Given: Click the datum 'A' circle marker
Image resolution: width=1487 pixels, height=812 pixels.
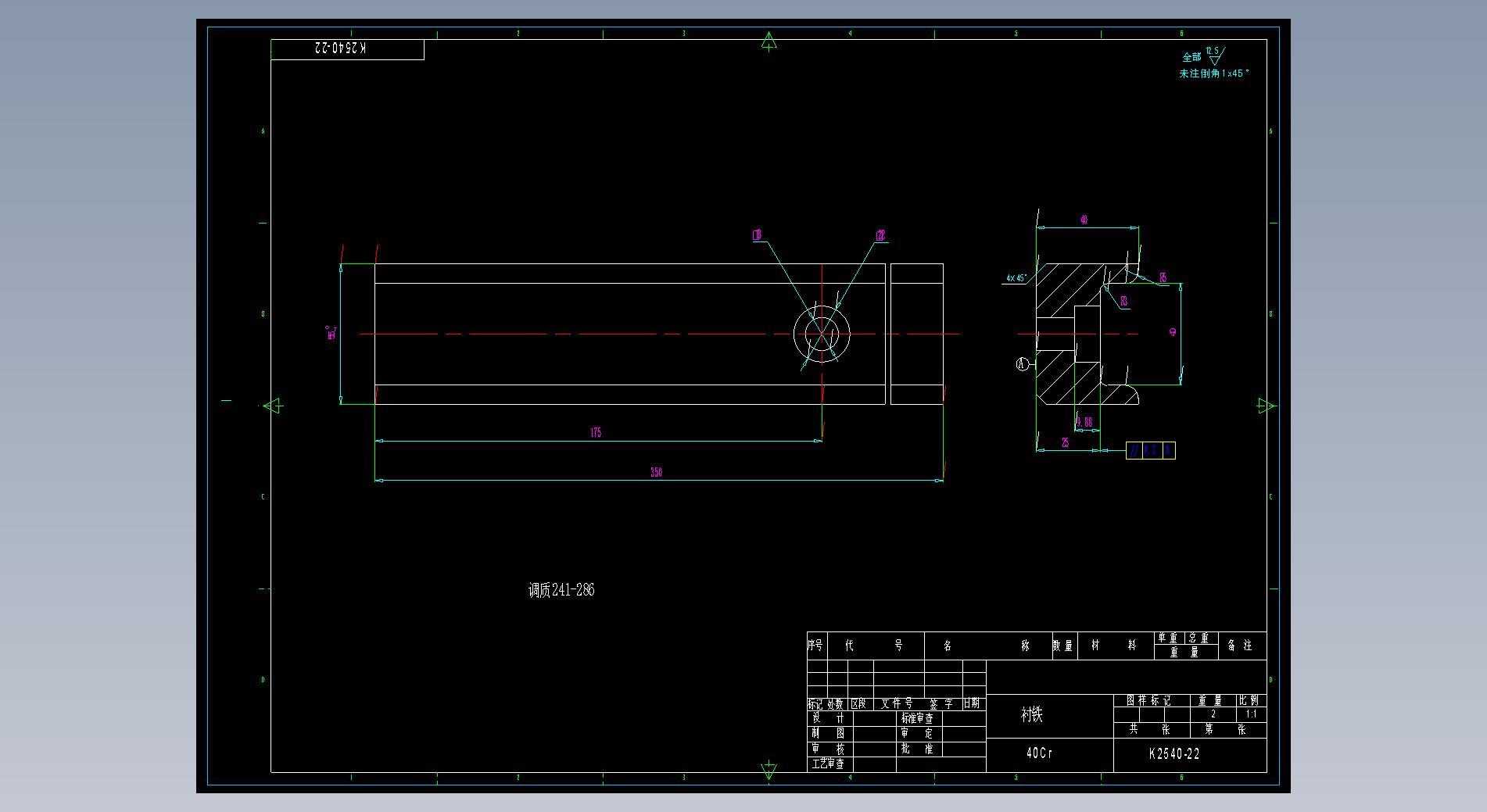Looking at the screenshot, I should (x=1023, y=364).
